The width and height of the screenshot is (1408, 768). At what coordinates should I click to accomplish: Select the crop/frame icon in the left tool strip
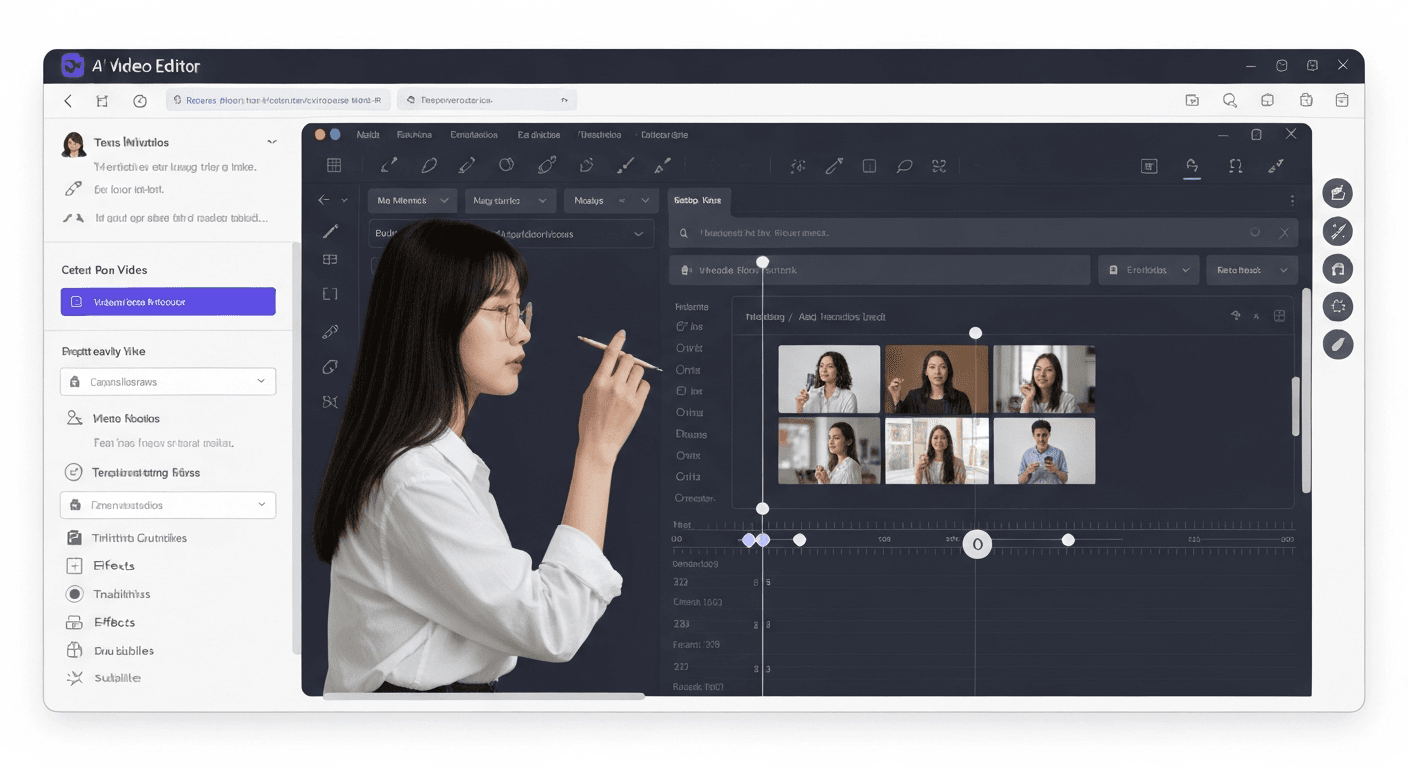point(330,293)
